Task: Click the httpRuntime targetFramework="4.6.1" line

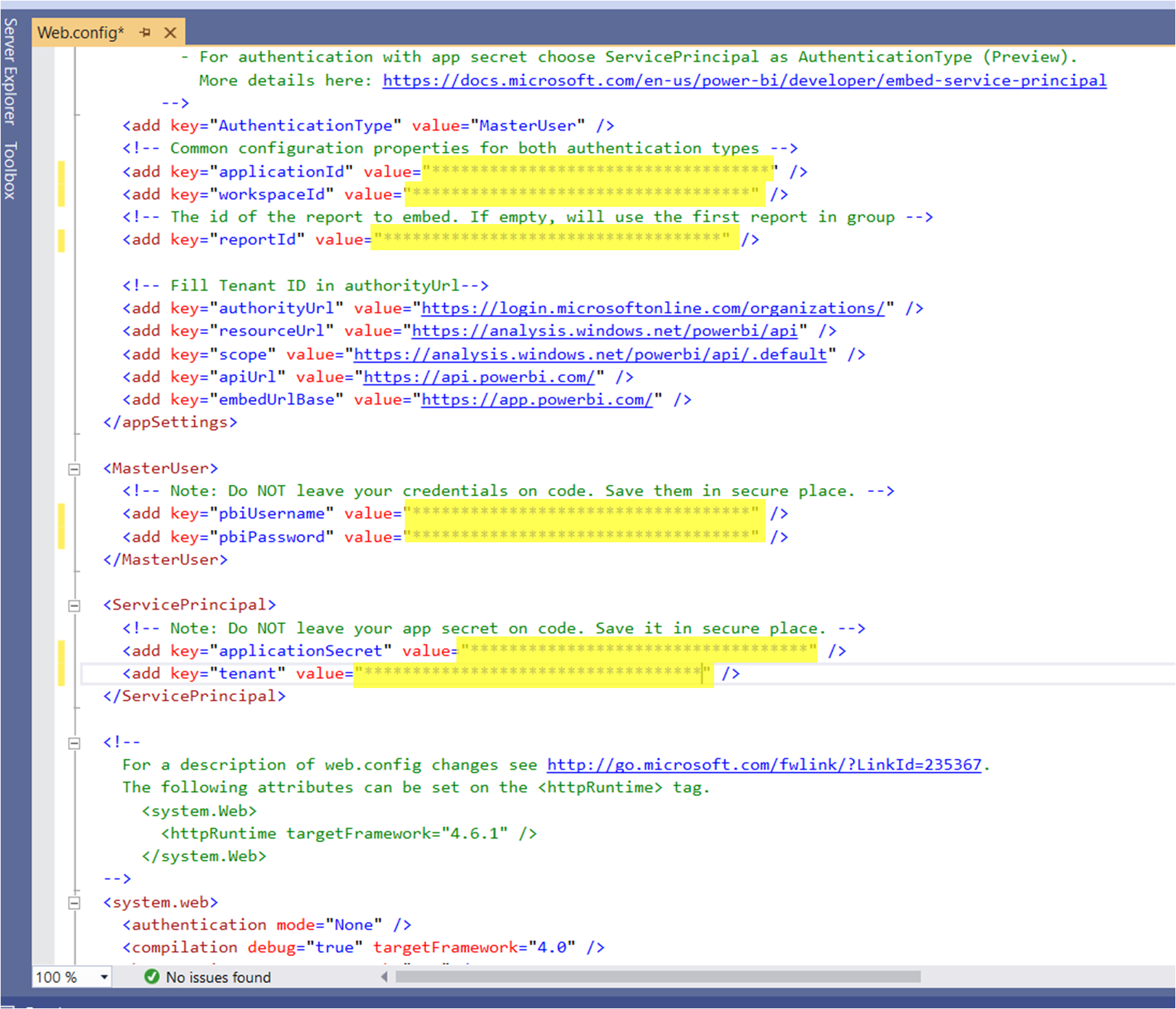Action: (x=349, y=834)
